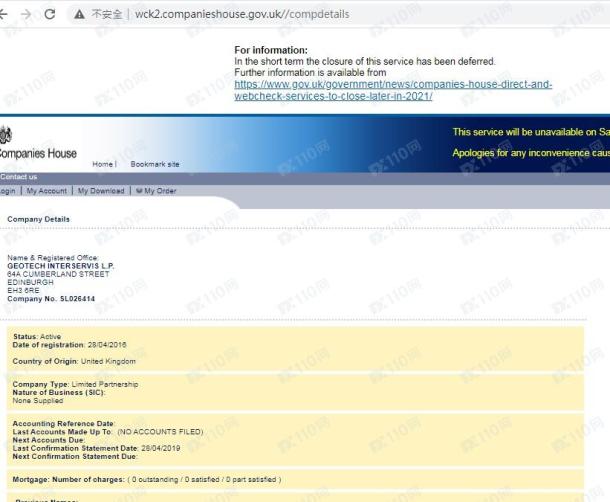The height and width of the screenshot is (502, 610).
Task: Open My Account menu item
Action: pos(47,191)
